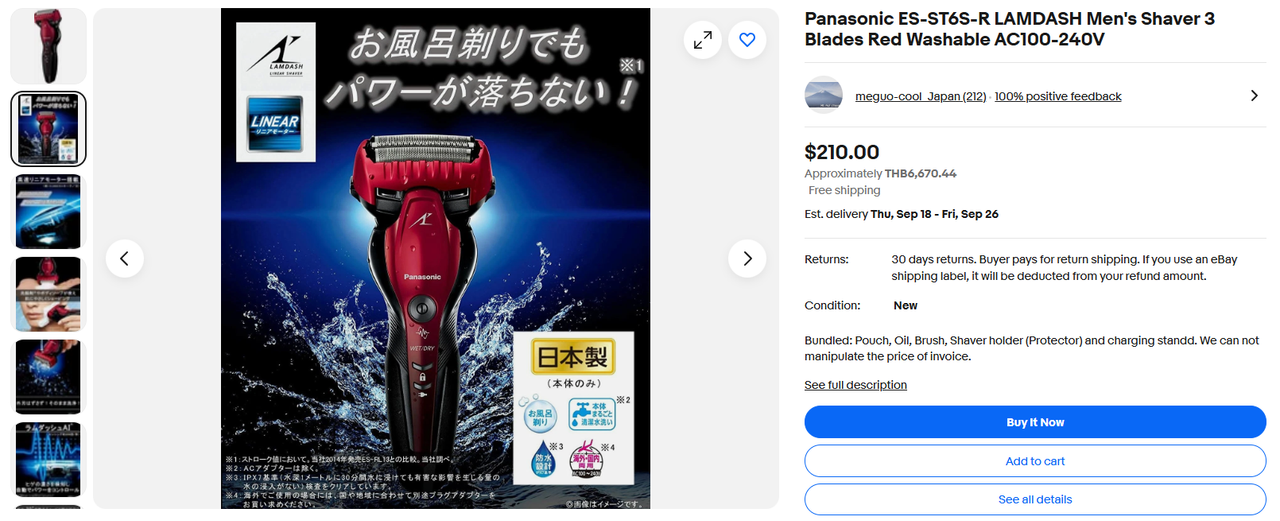
Task: Click the product title heading
Action: coord(1010,29)
